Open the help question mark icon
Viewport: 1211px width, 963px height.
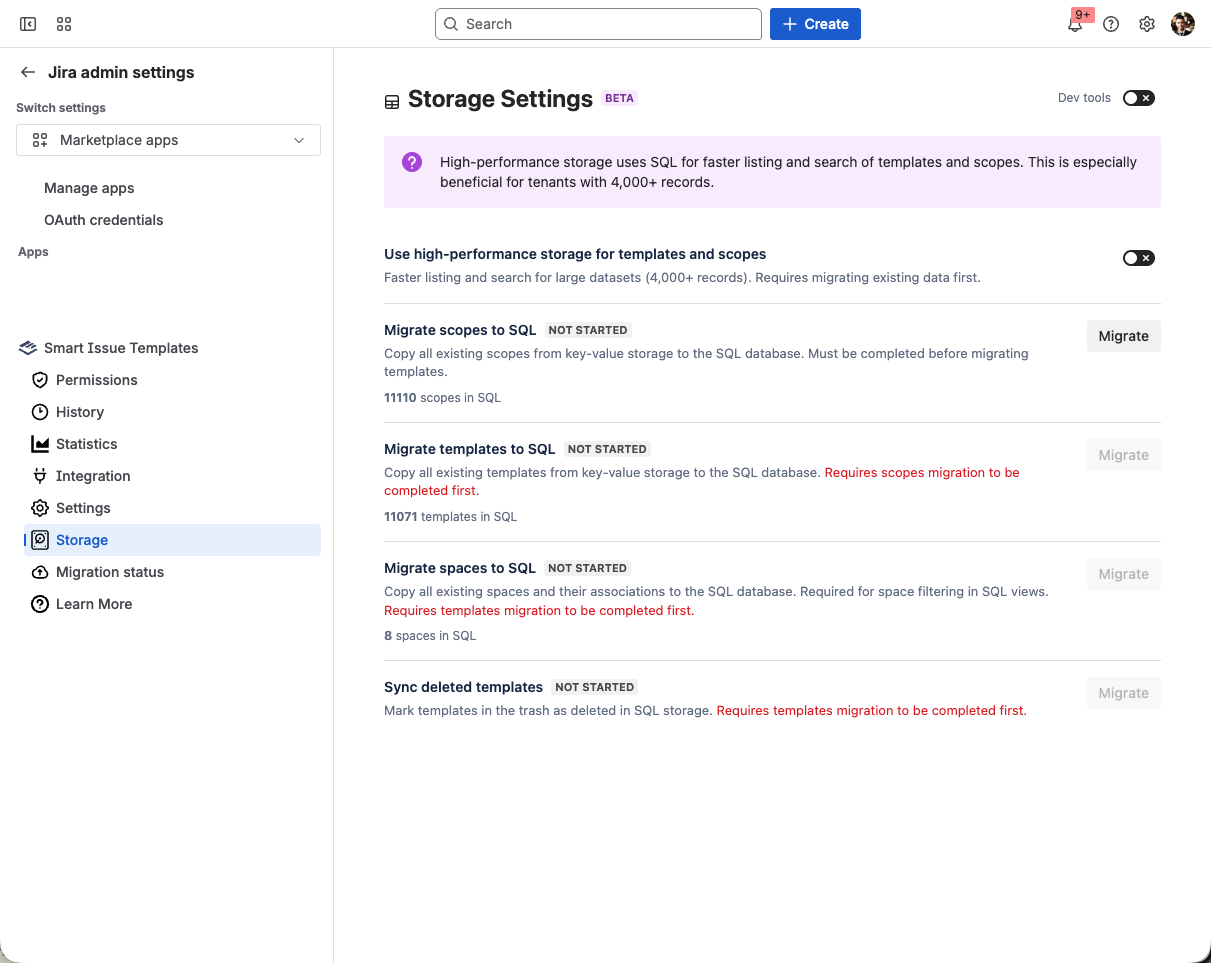click(x=1111, y=24)
